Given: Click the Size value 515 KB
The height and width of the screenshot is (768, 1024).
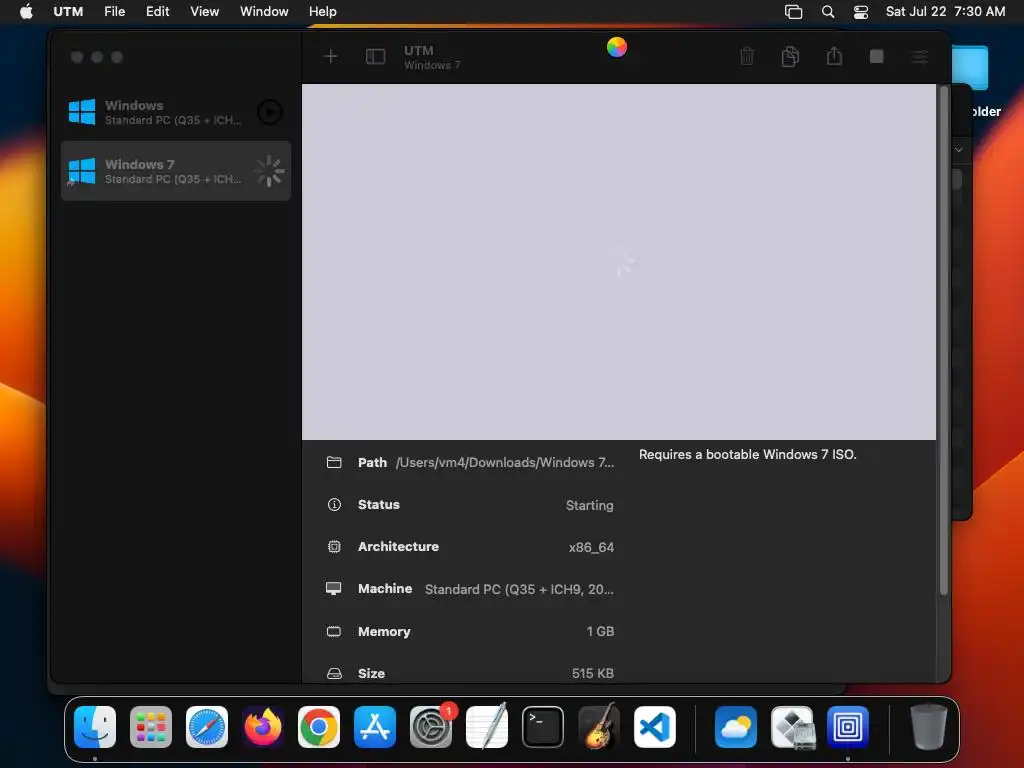Looking at the screenshot, I should (x=592, y=673).
